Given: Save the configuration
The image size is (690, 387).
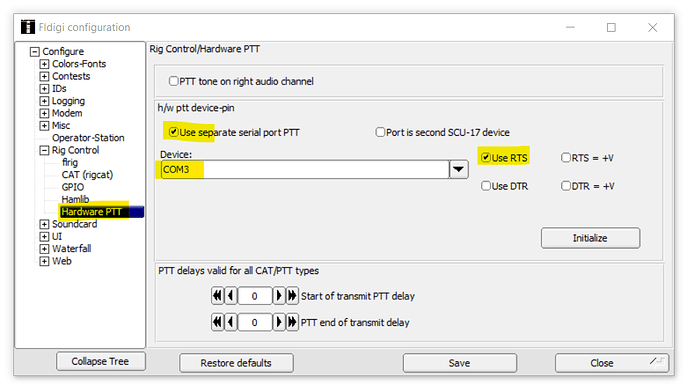Looking at the screenshot, I should tap(459, 363).
